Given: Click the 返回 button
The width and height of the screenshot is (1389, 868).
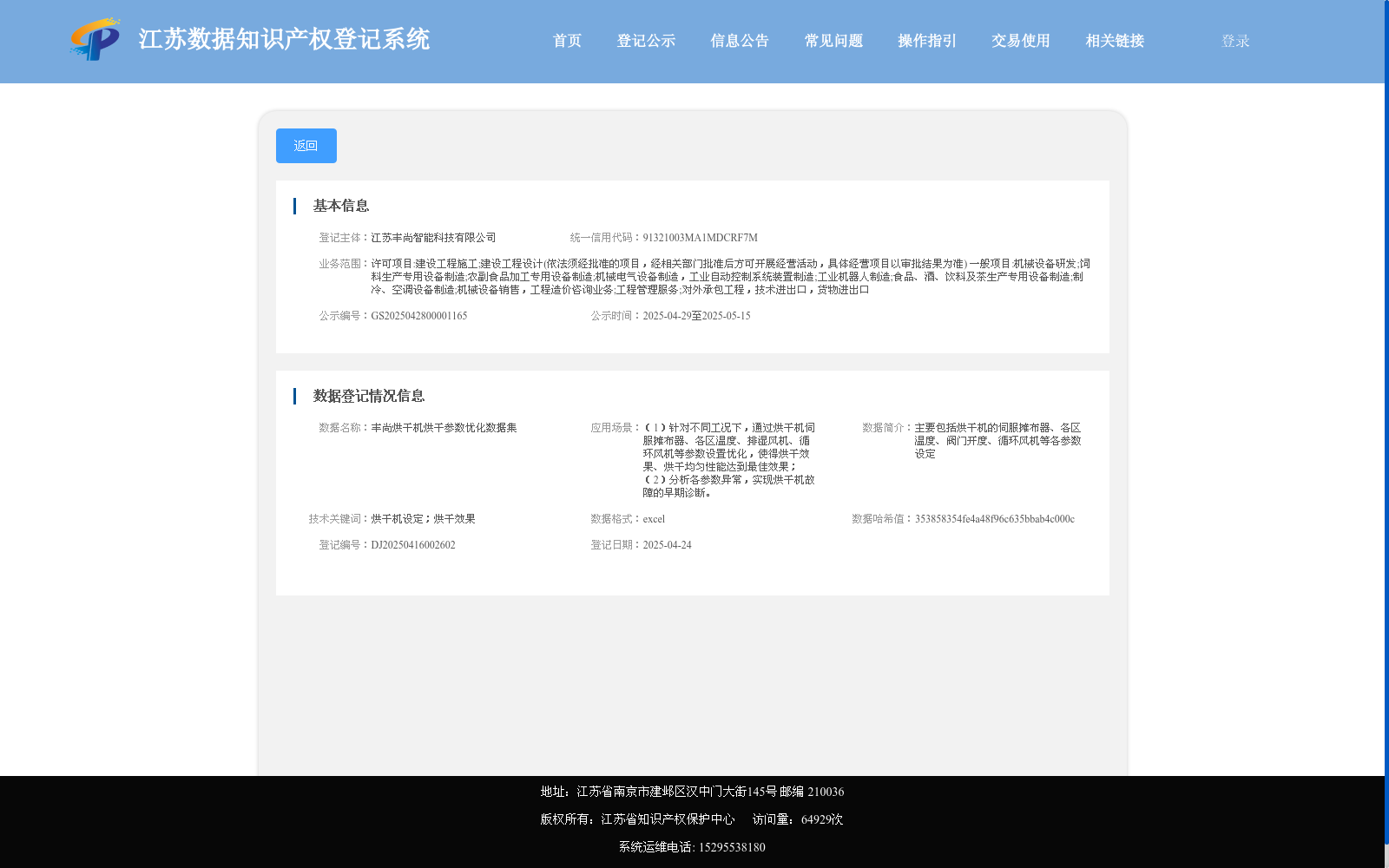Looking at the screenshot, I should 306,146.
